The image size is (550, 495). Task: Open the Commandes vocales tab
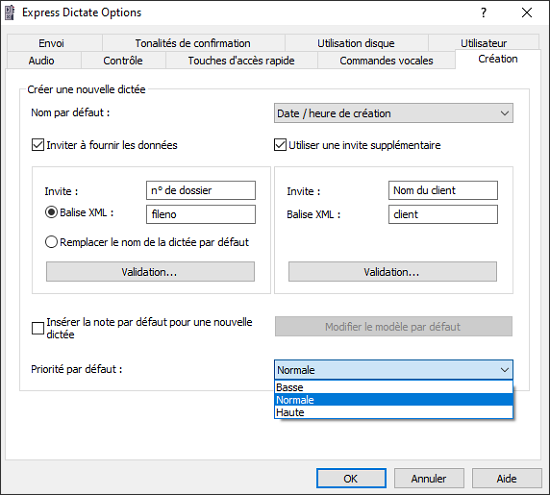[386, 61]
